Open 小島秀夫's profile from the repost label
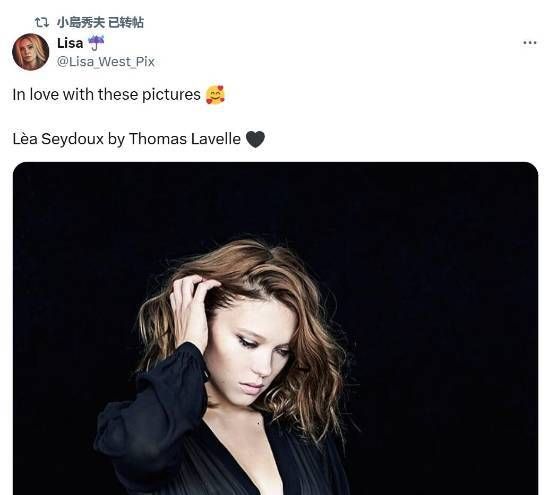The image size is (550, 495). pos(81,23)
